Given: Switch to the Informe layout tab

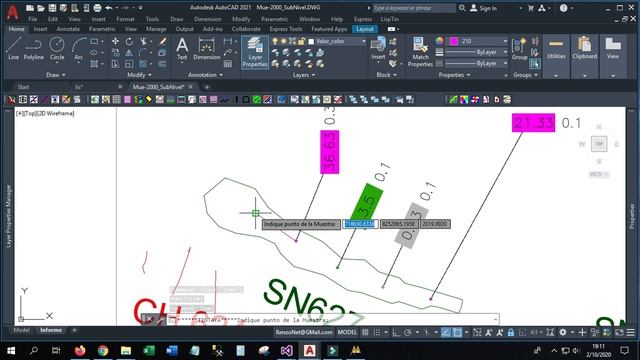Looking at the screenshot, I should click(x=51, y=330).
